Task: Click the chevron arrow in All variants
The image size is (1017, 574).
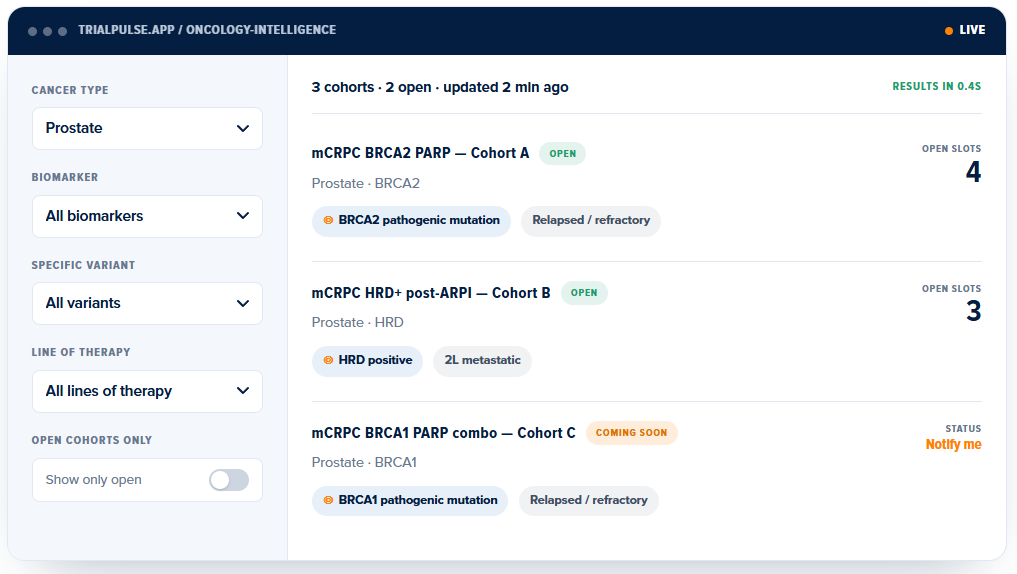Action: [x=243, y=304]
